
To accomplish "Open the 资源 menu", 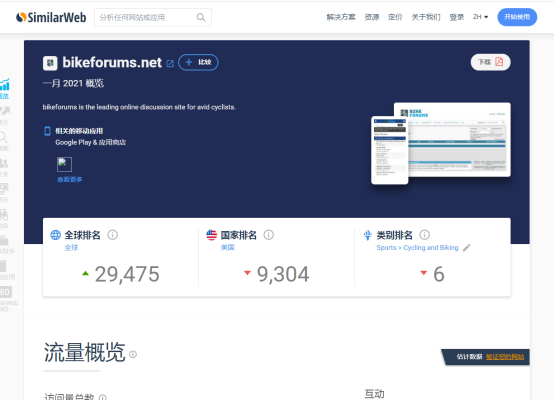I will pyautogui.click(x=372, y=17).
